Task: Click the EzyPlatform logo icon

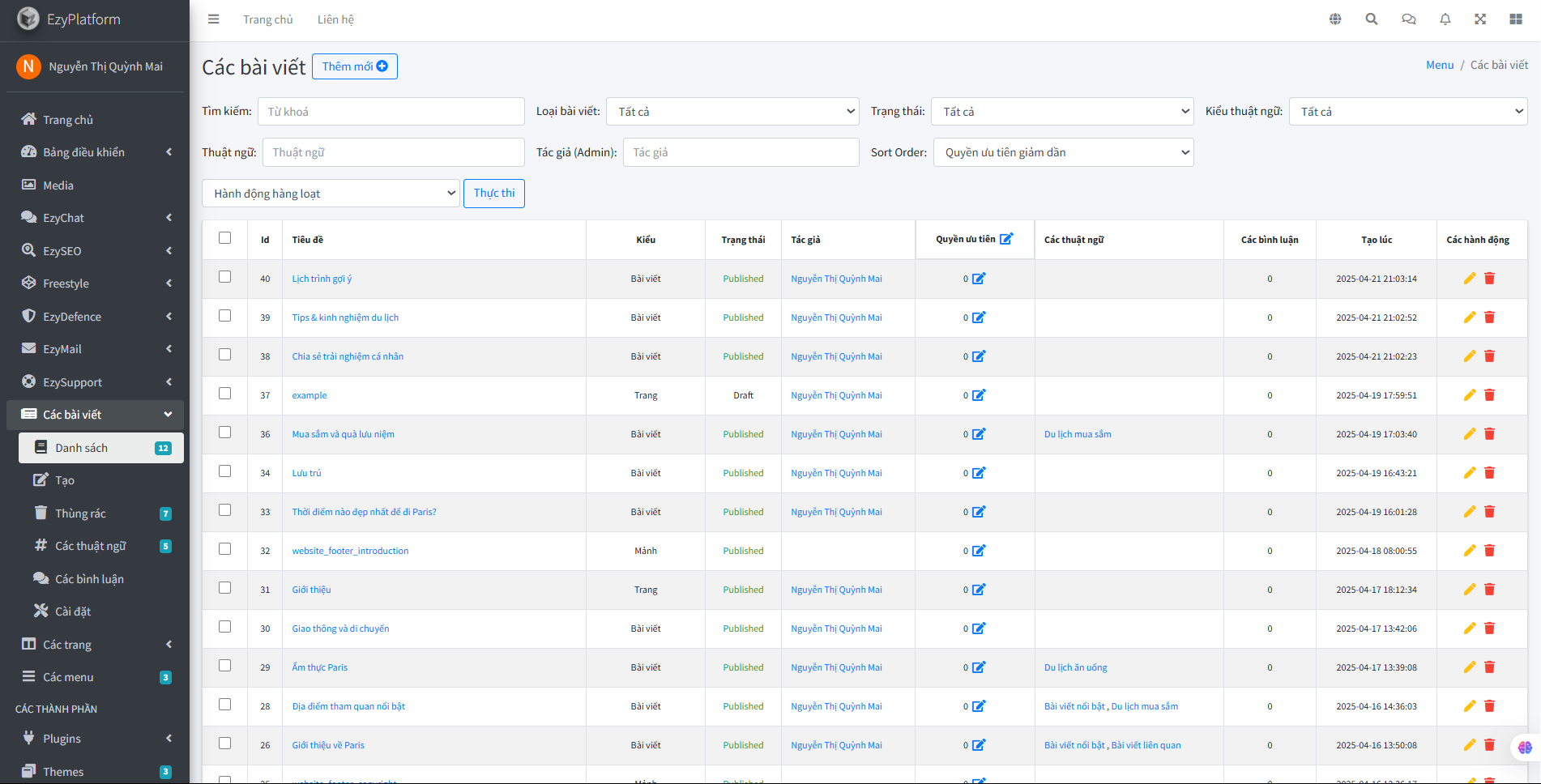Action: coord(28,19)
